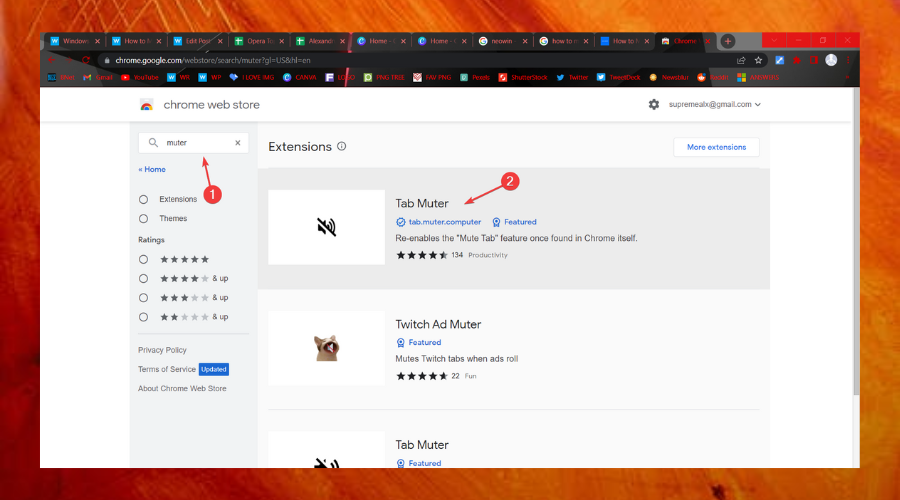Viewport: 900px width, 500px height.
Task: Click the page vertical scrollbar
Action: (x=856, y=241)
